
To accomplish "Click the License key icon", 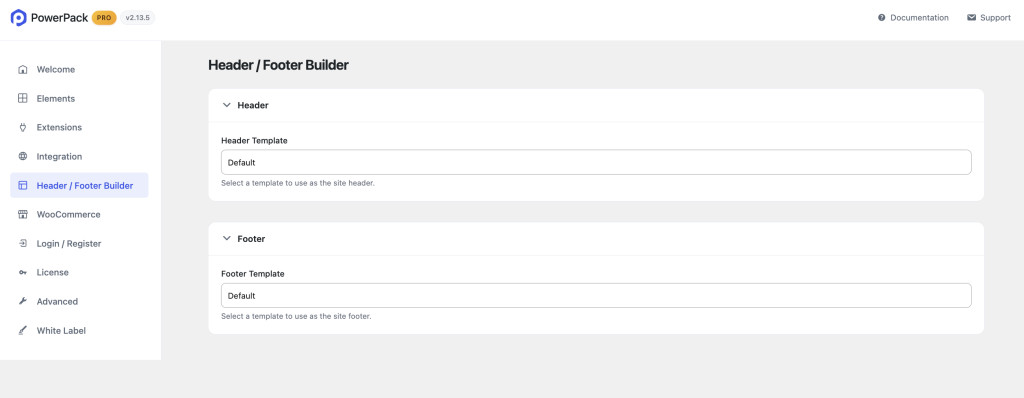I will pos(23,273).
